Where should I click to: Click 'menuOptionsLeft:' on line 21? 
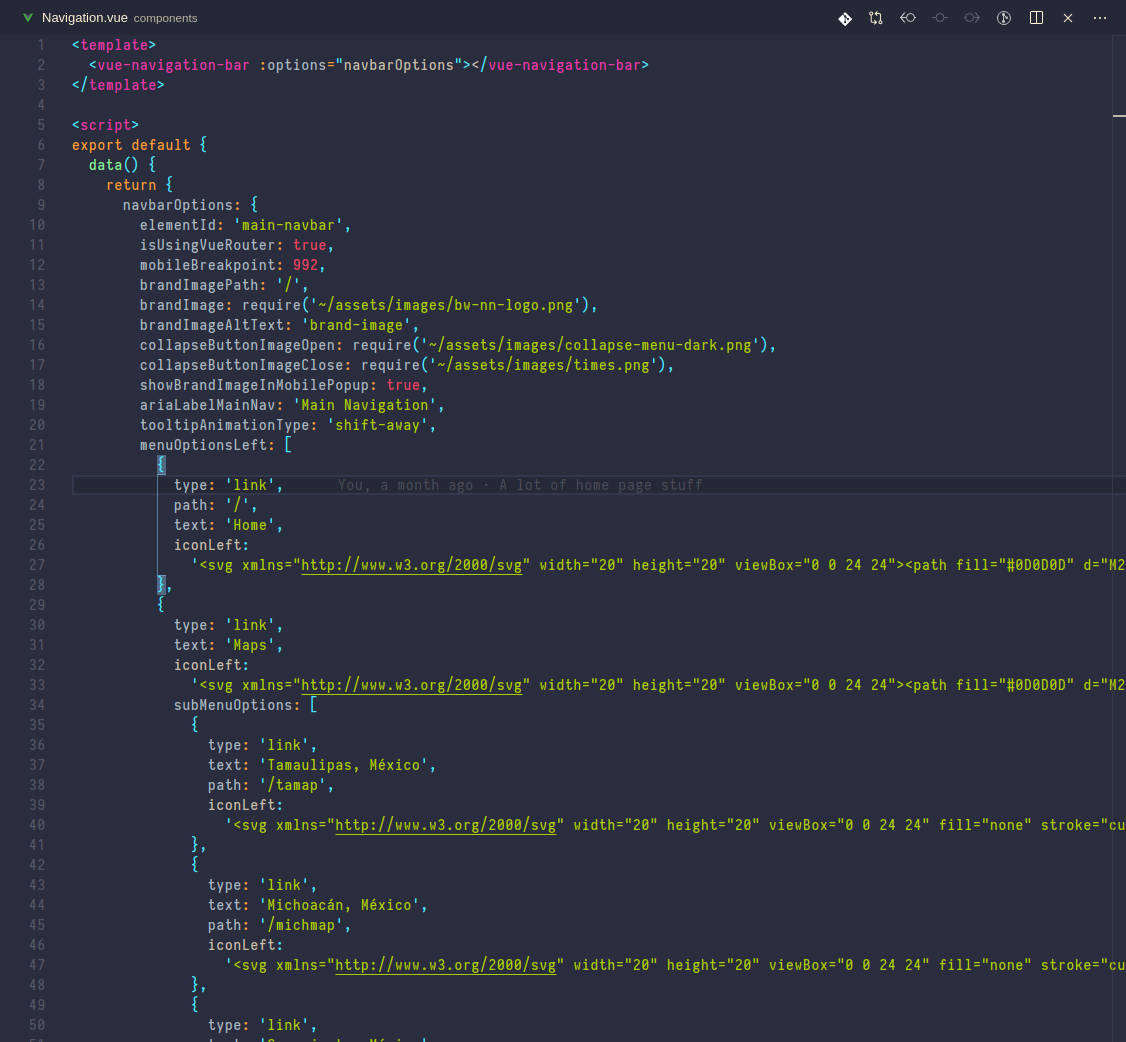(208, 445)
